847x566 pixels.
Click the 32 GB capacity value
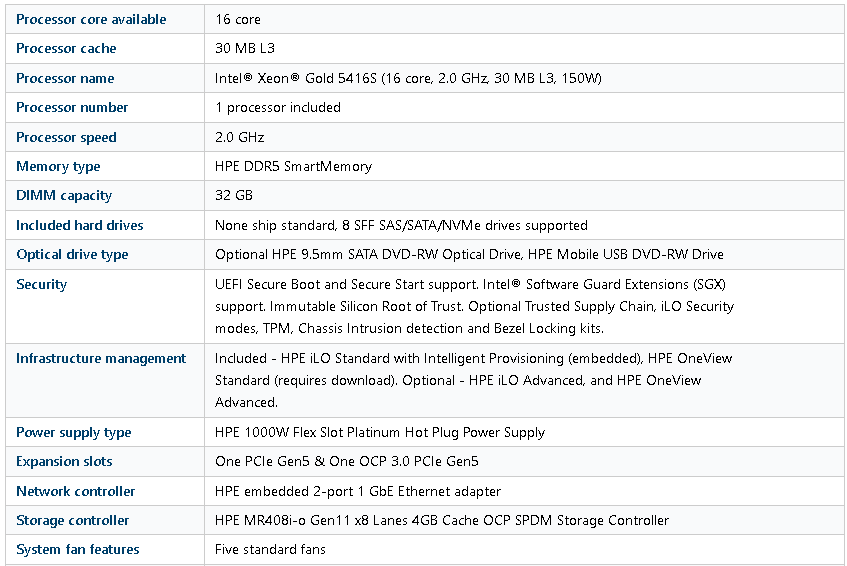point(233,196)
